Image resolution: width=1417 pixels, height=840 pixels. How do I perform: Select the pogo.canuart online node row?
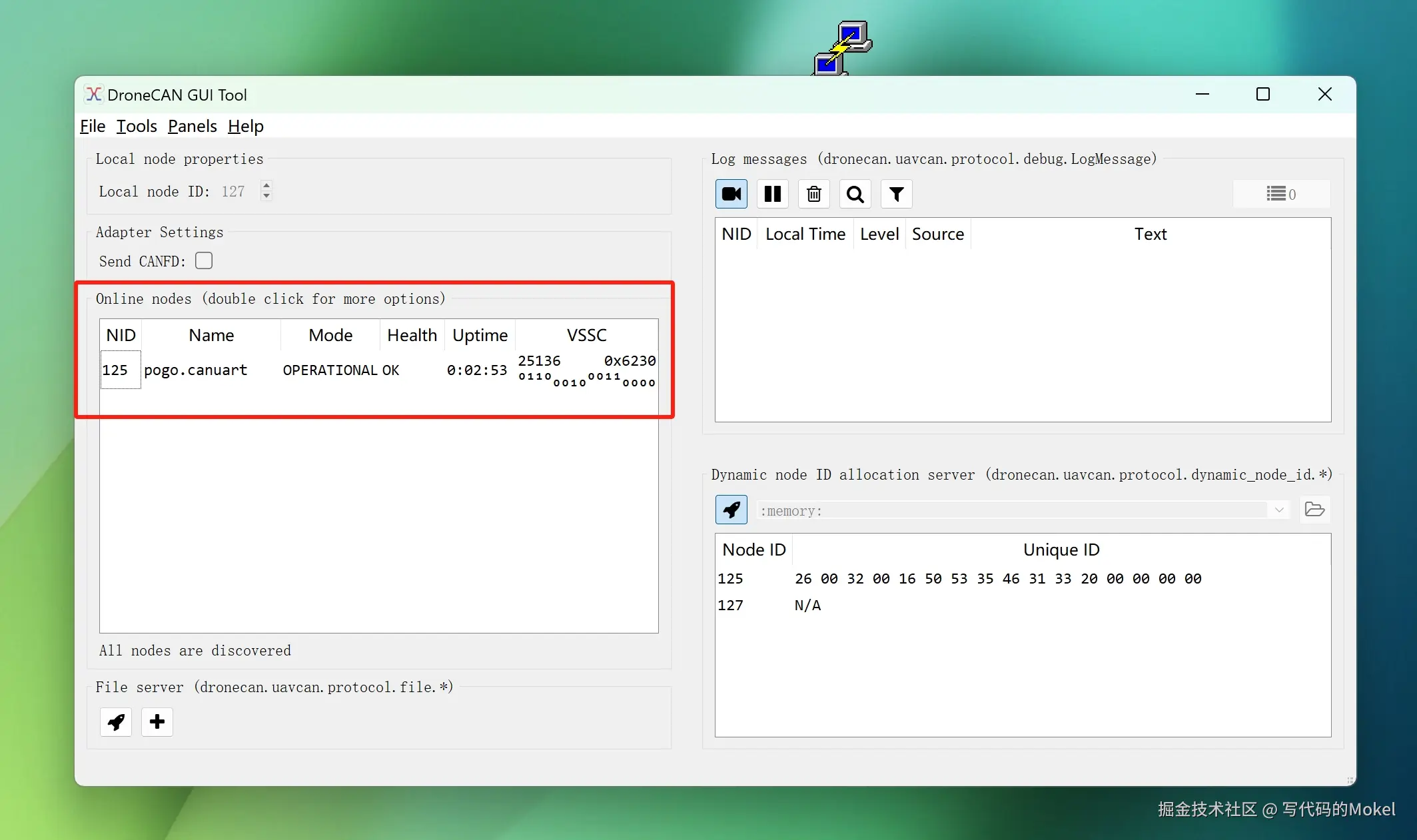[195, 370]
